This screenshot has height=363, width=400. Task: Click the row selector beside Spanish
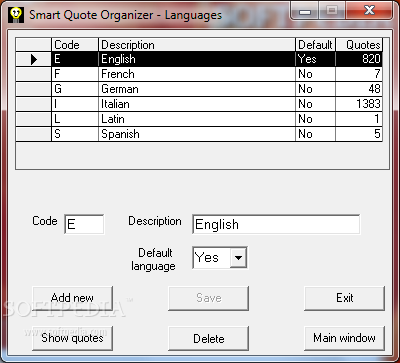click(34, 134)
